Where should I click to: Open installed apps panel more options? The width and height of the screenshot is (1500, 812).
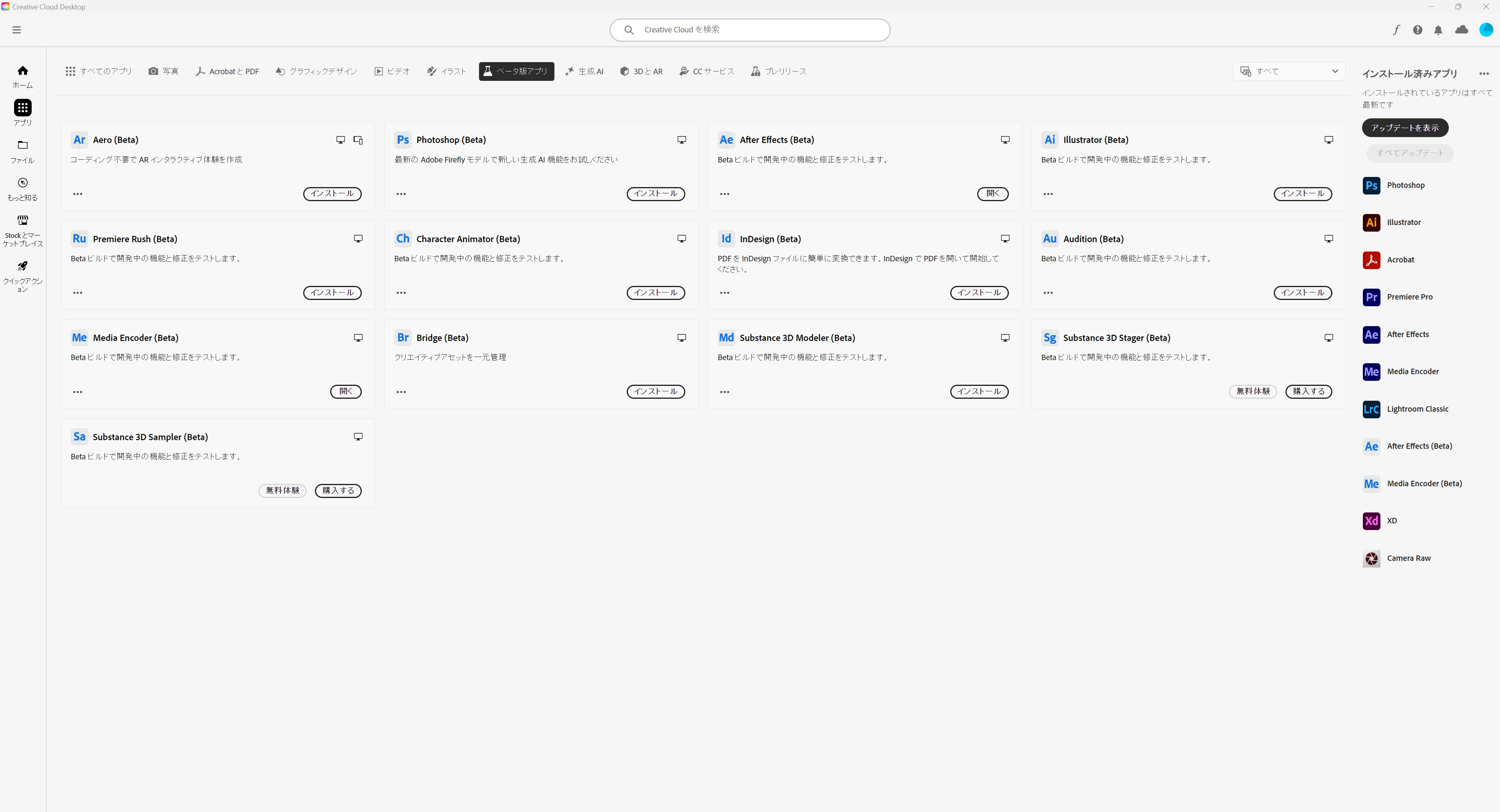coord(1484,73)
